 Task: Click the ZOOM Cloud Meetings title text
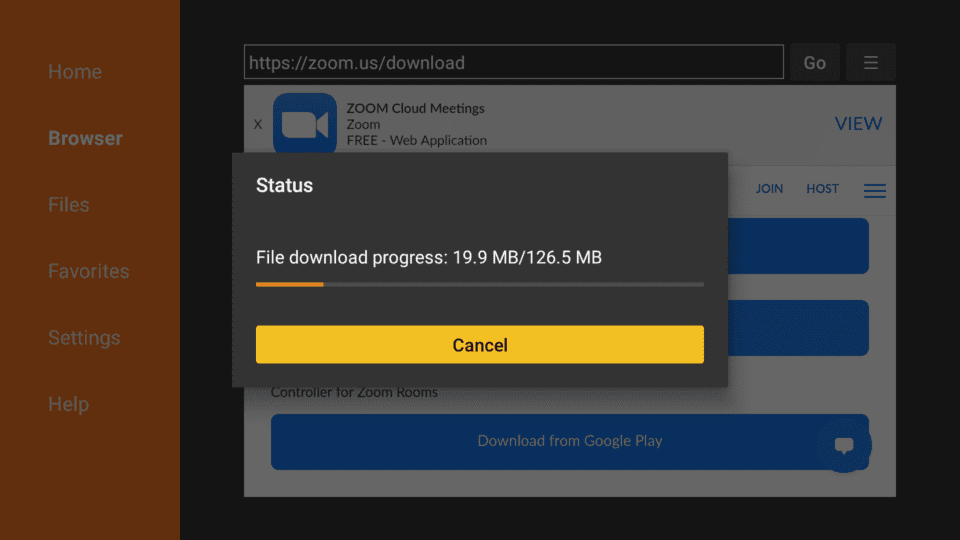pyautogui.click(x=415, y=108)
